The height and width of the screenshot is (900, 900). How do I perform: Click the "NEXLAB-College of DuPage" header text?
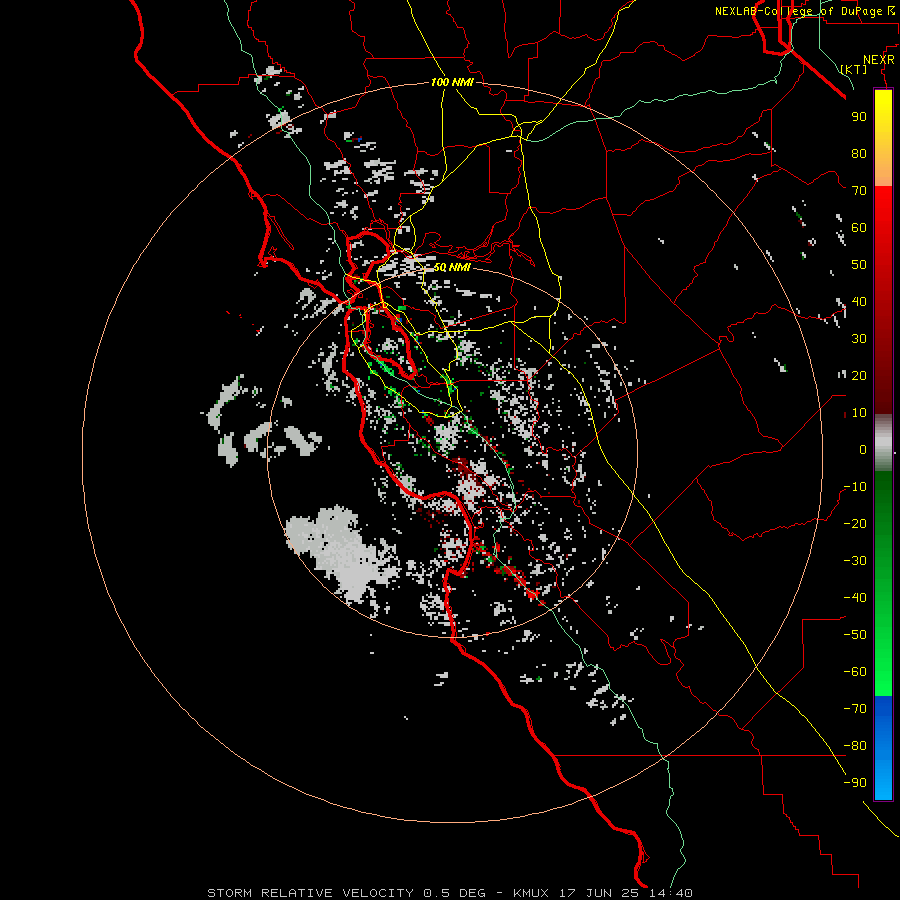pos(798,11)
